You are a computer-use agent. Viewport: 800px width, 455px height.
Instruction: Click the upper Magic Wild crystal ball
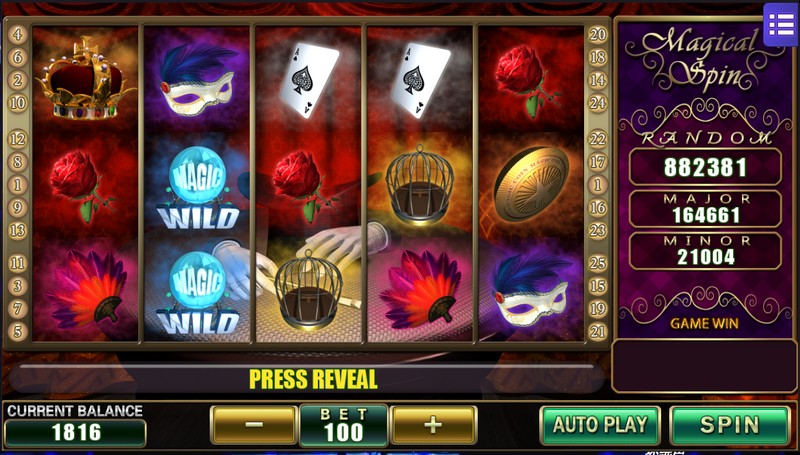pos(197,188)
